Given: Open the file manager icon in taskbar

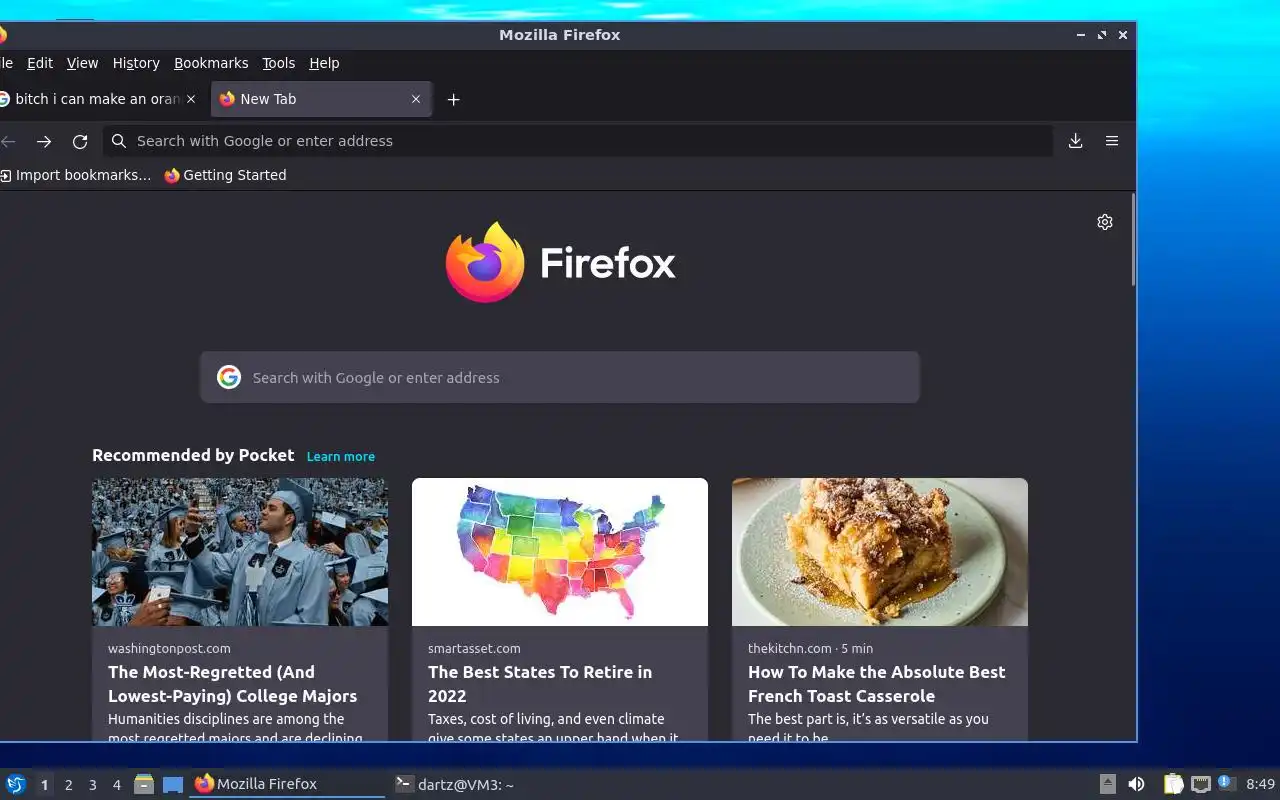Looking at the screenshot, I should click(144, 784).
